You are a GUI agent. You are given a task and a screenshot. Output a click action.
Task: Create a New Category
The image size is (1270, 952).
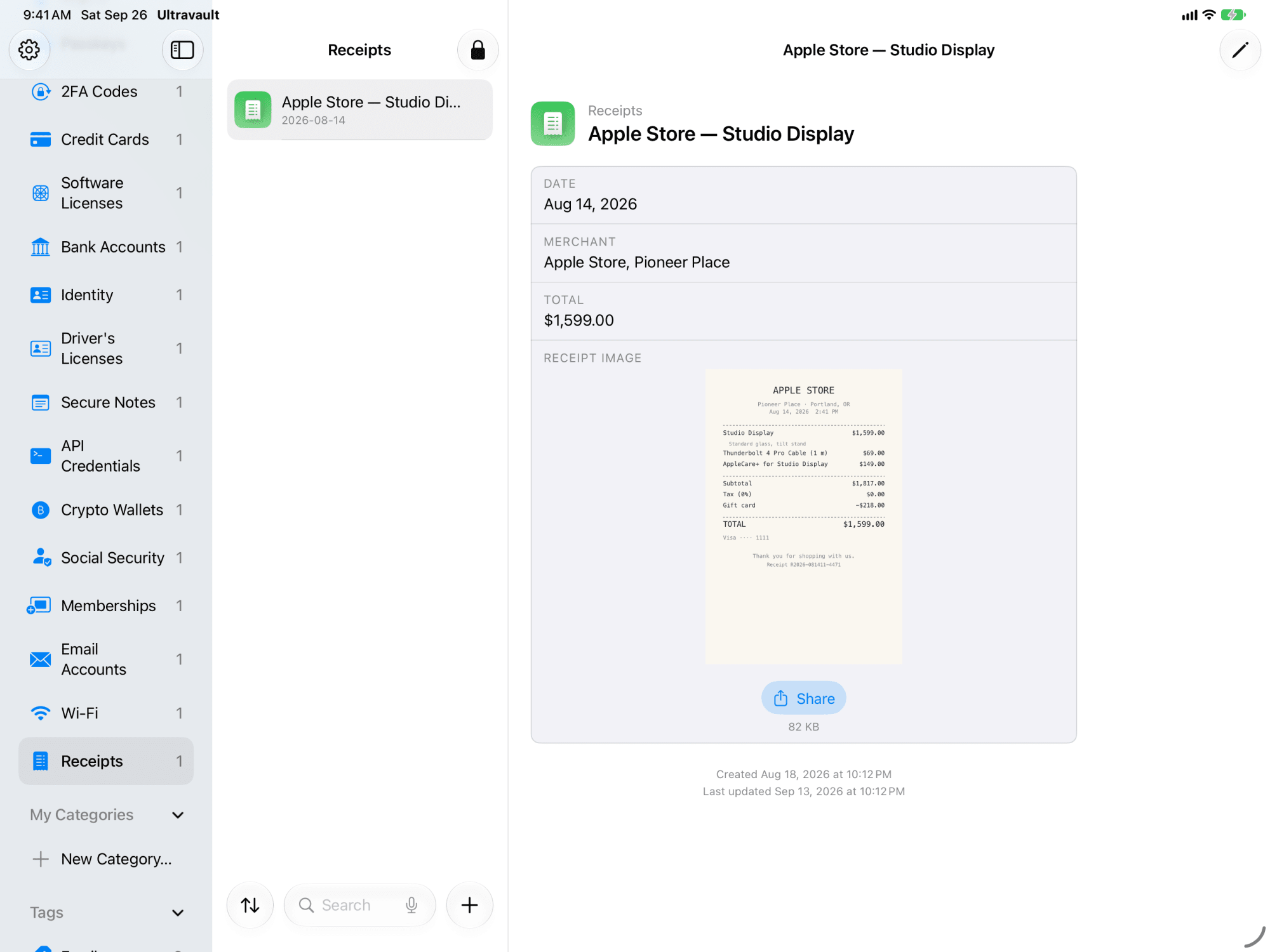[x=106, y=859]
